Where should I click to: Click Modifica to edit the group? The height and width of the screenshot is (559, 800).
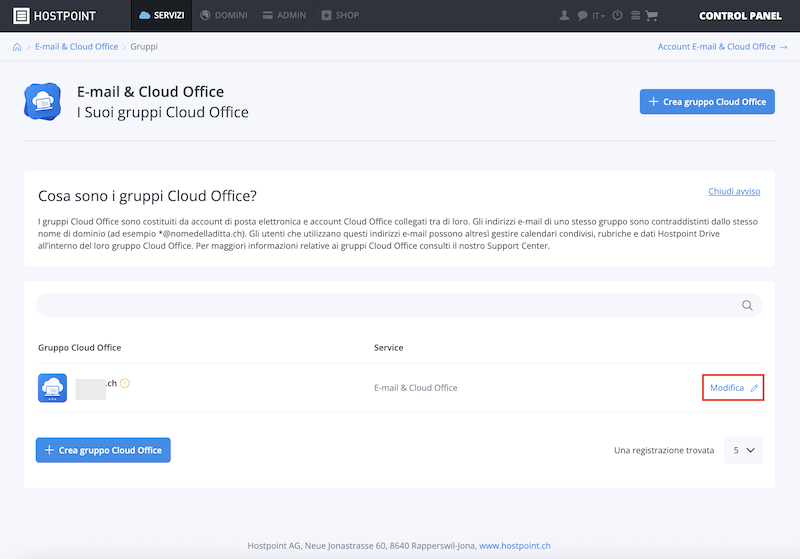point(733,388)
